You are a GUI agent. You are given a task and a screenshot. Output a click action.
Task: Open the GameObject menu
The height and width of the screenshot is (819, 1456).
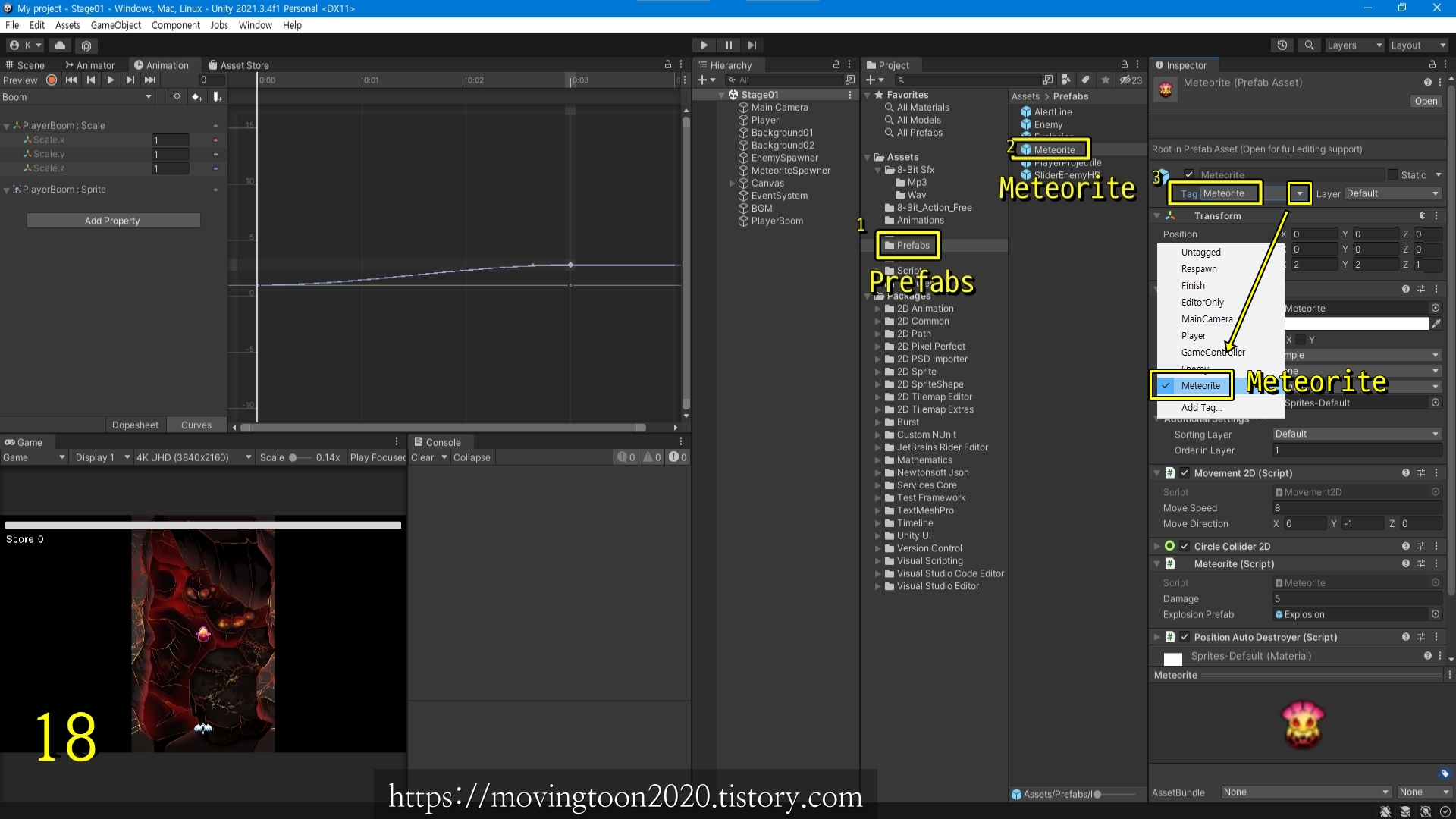coord(116,25)
